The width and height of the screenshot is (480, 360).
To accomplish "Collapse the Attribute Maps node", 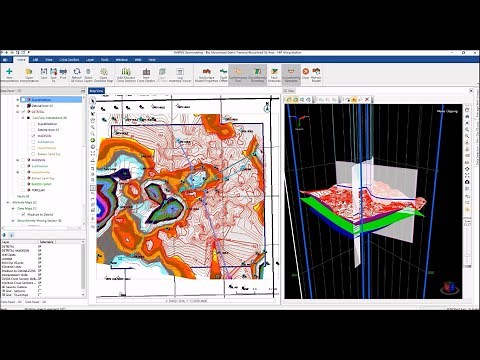I will (8, 202).
